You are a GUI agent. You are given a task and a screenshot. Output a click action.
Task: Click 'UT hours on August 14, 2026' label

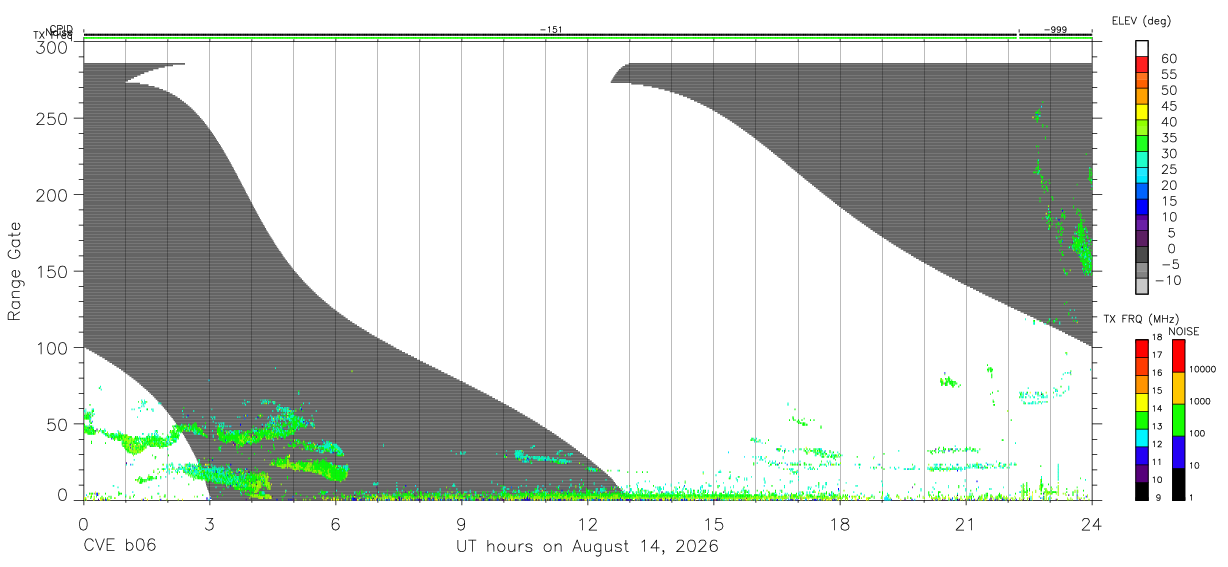pos(587,547)
